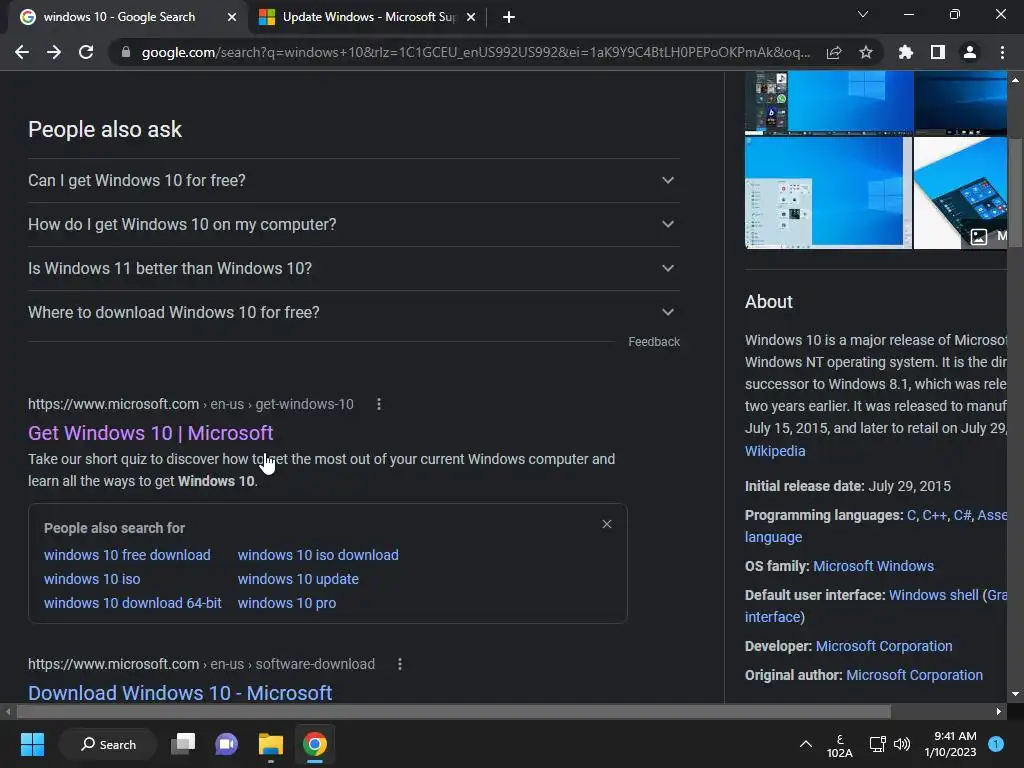
Task: Open the tilted tablet Windows image thumbnail
Action: click(960, 193)
